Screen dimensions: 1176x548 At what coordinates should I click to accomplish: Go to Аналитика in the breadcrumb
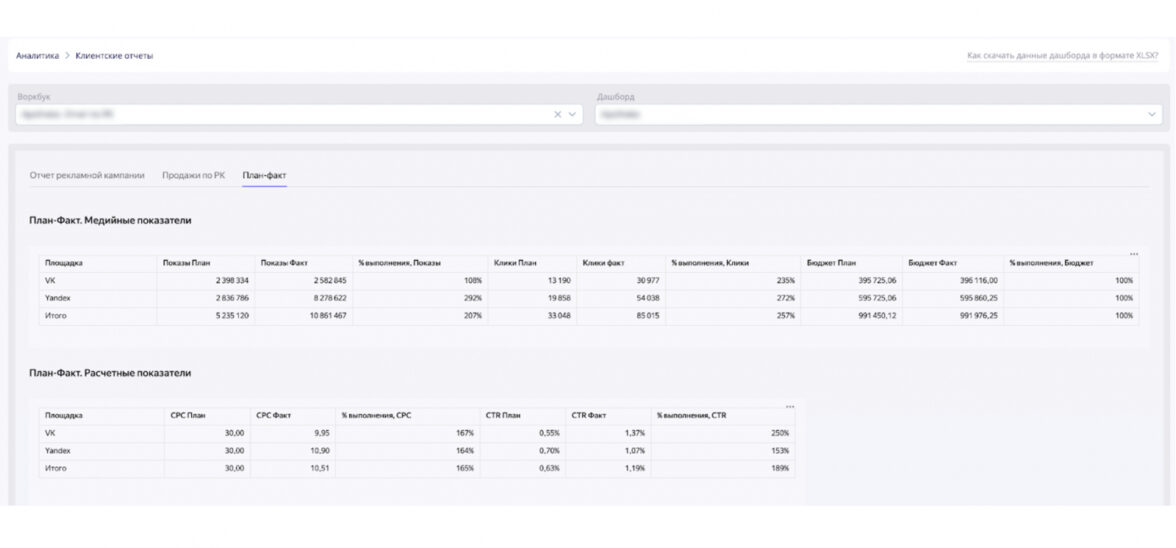(x=37, y=56)
